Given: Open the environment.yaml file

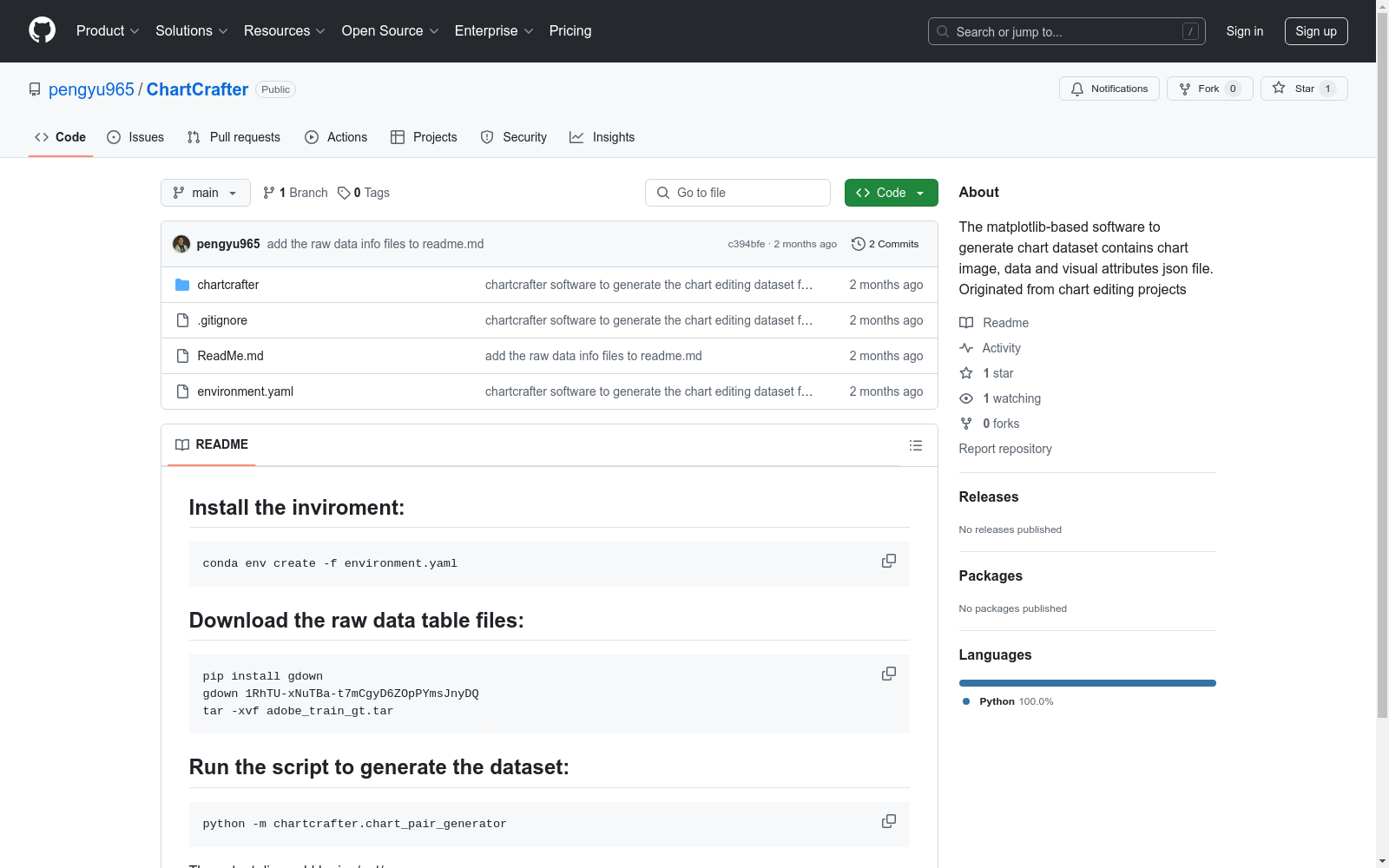Looking at the screenshot, I should (x=245, y=391).
